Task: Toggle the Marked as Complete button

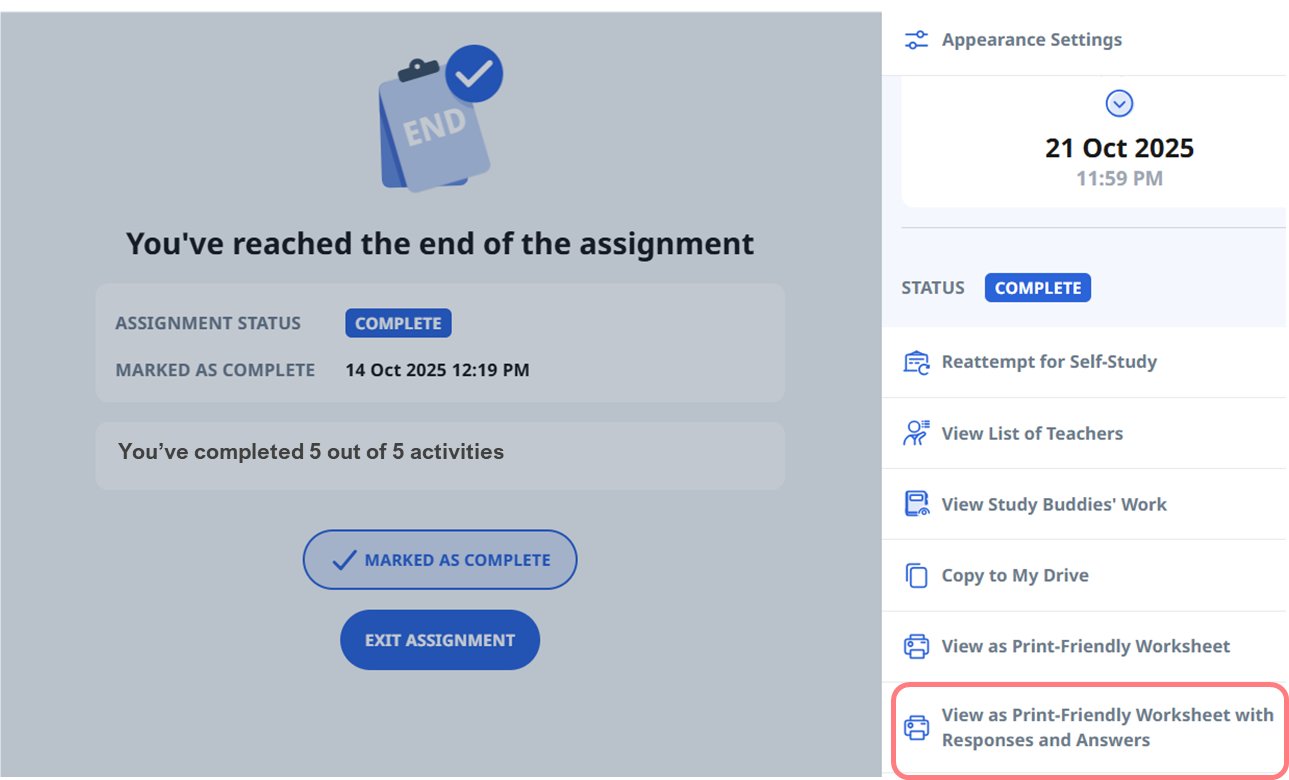Action: pyautogui.click(x=440, y=560)
